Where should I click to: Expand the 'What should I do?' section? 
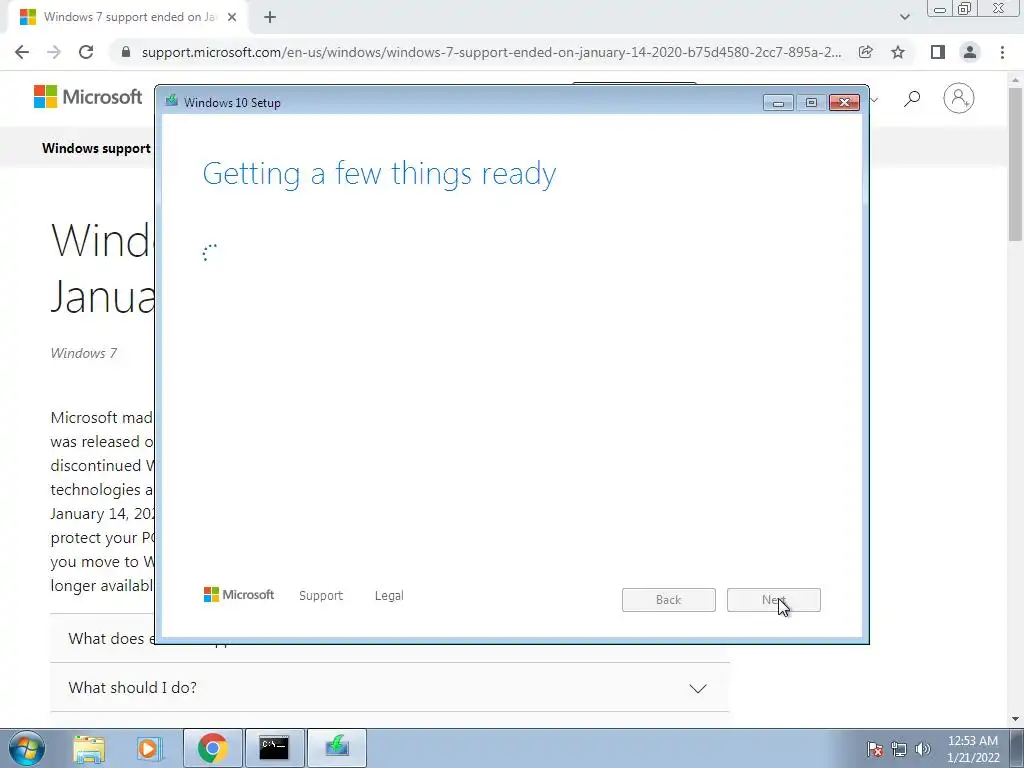(389, 688)
